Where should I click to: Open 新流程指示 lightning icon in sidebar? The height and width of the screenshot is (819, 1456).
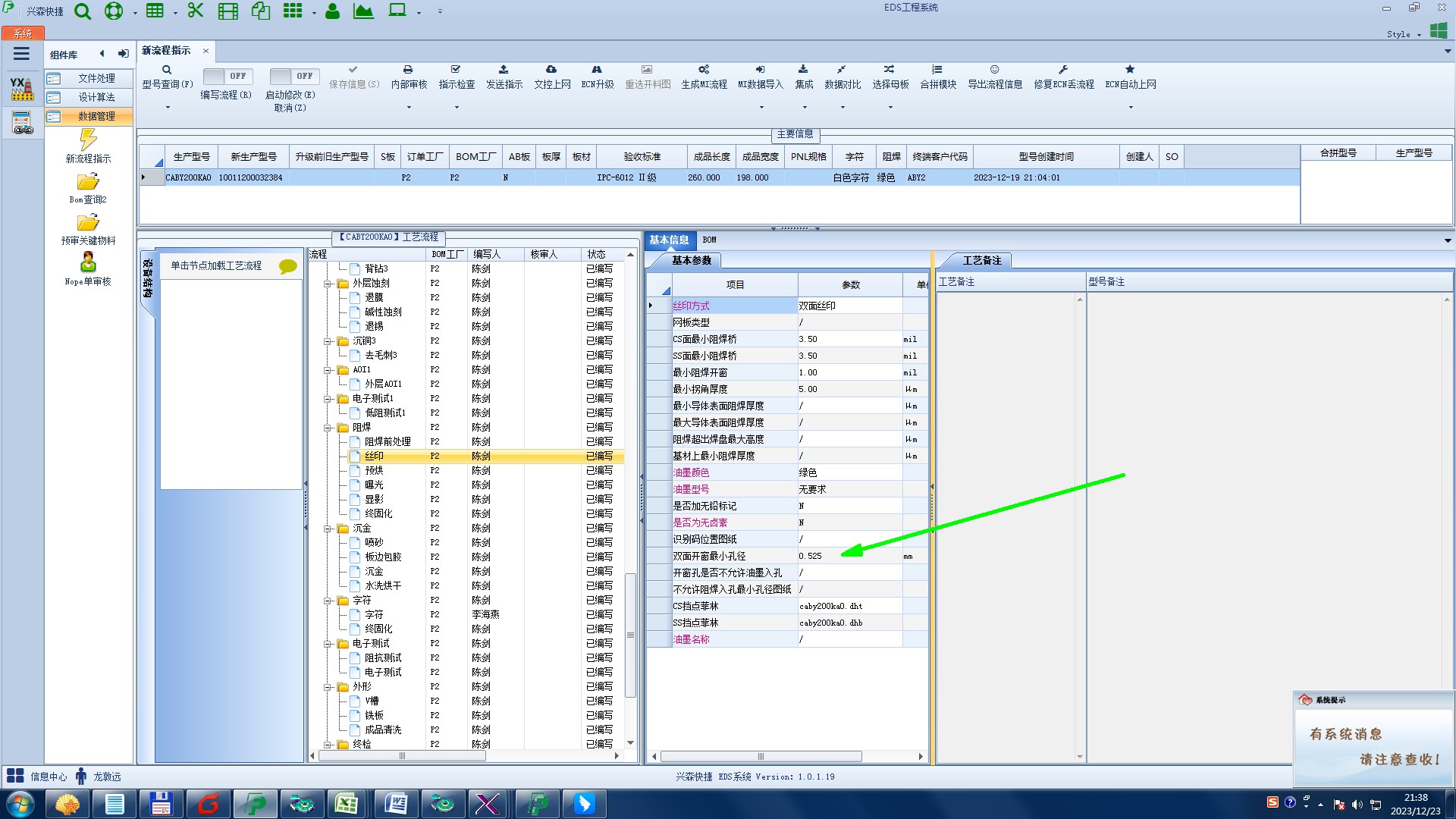click(88, 140)
